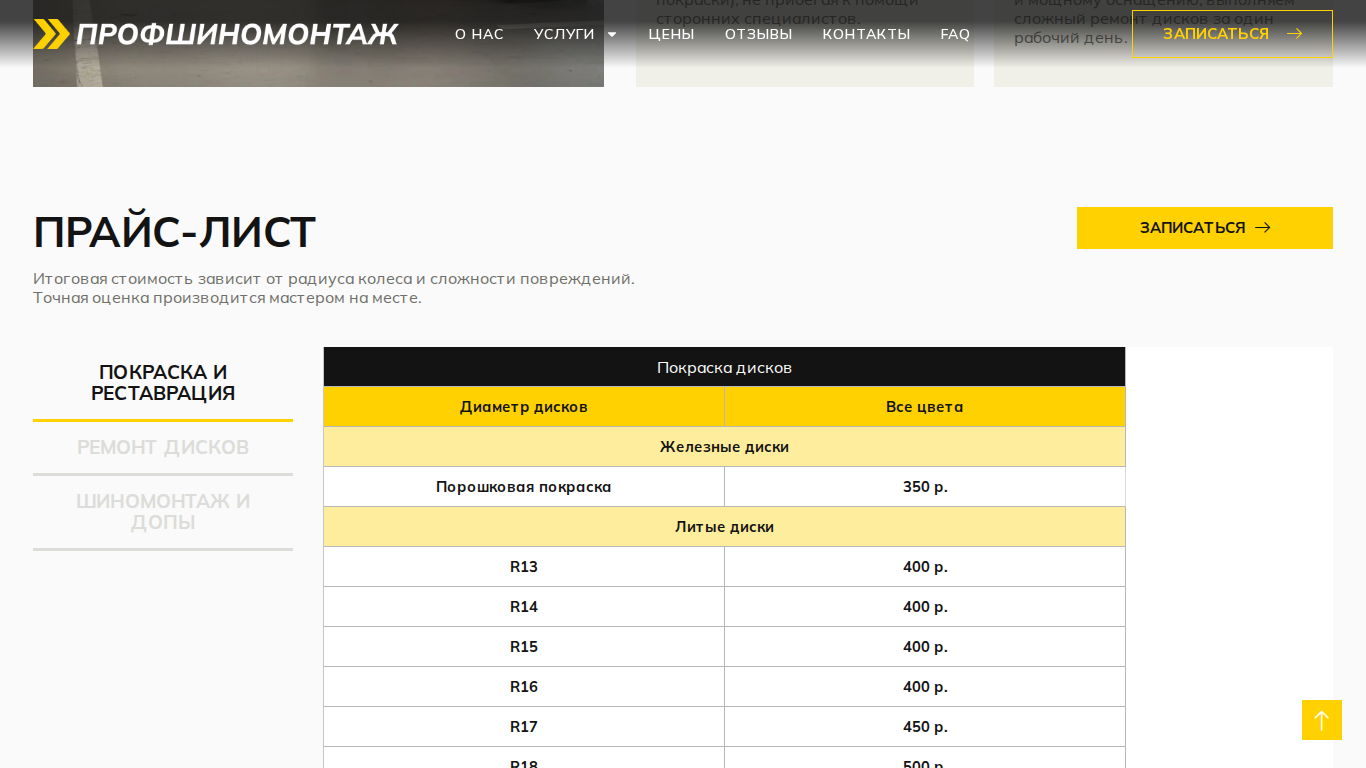The image size is (1366, 768).
Task: Switch to the ШИНОМОНТАЖ И ДОПЫ tab
Action: pos(163,512)
